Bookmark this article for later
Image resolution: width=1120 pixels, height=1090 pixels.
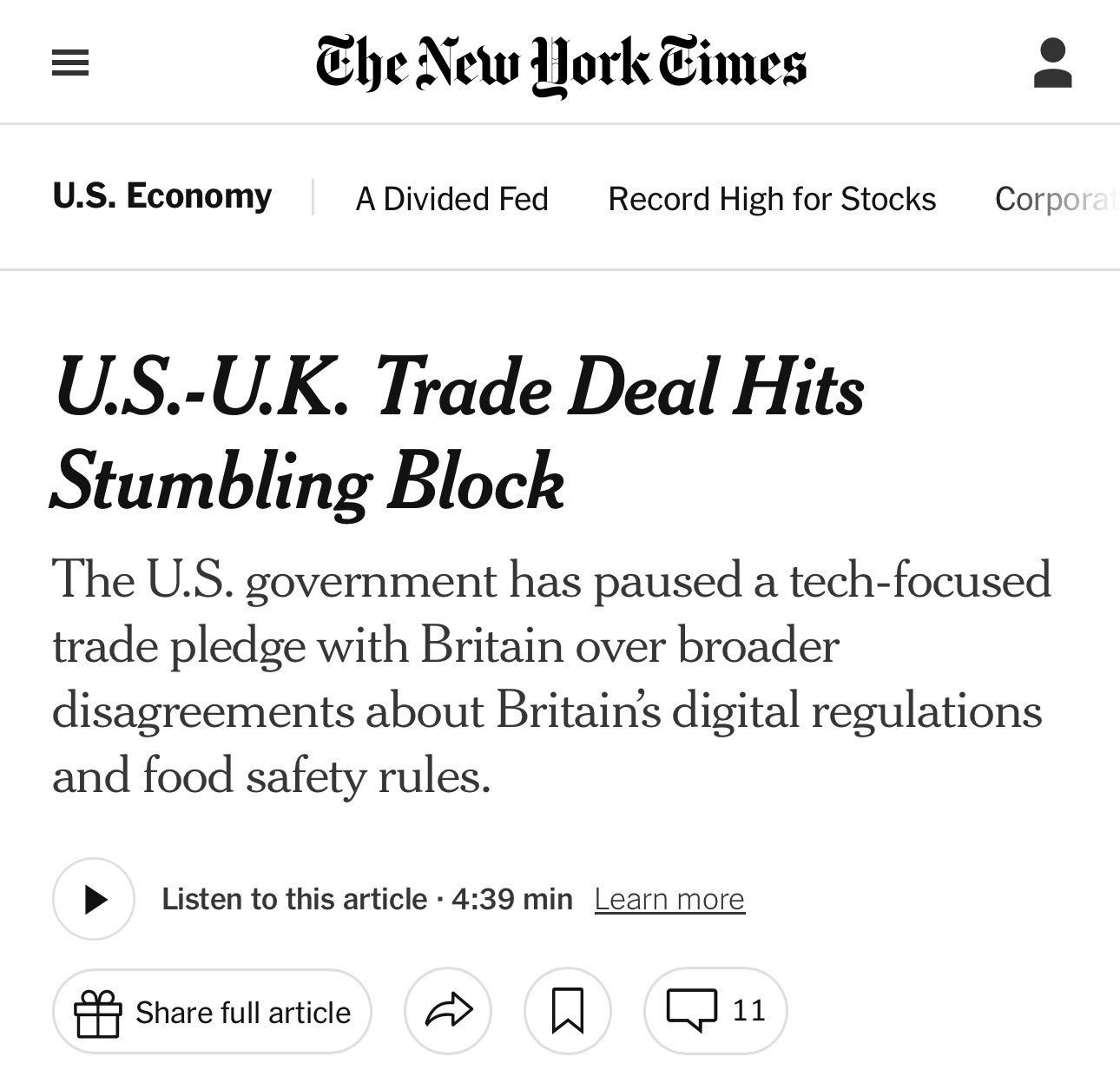pos(568,1011)
